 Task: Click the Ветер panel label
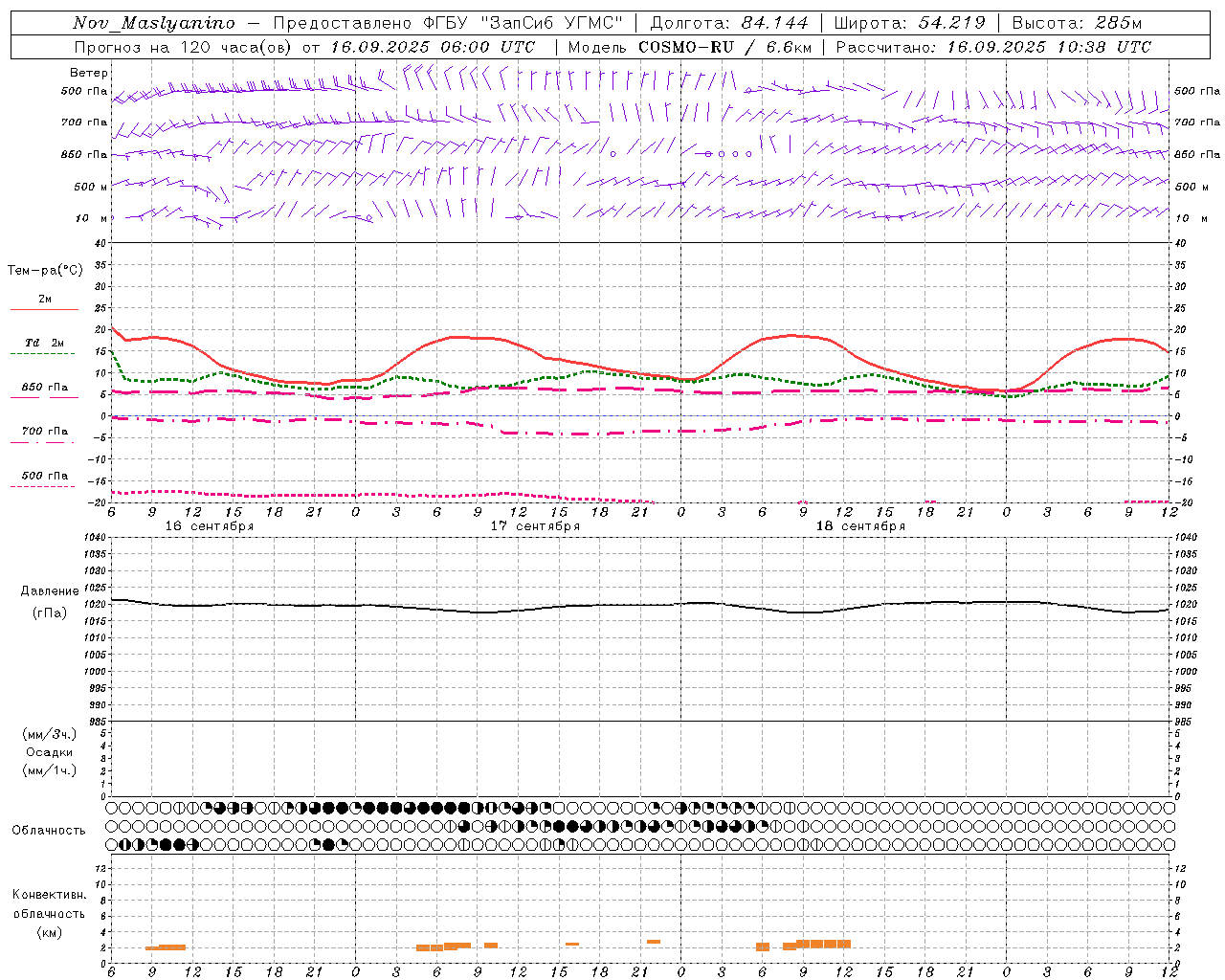coord(88,73)
